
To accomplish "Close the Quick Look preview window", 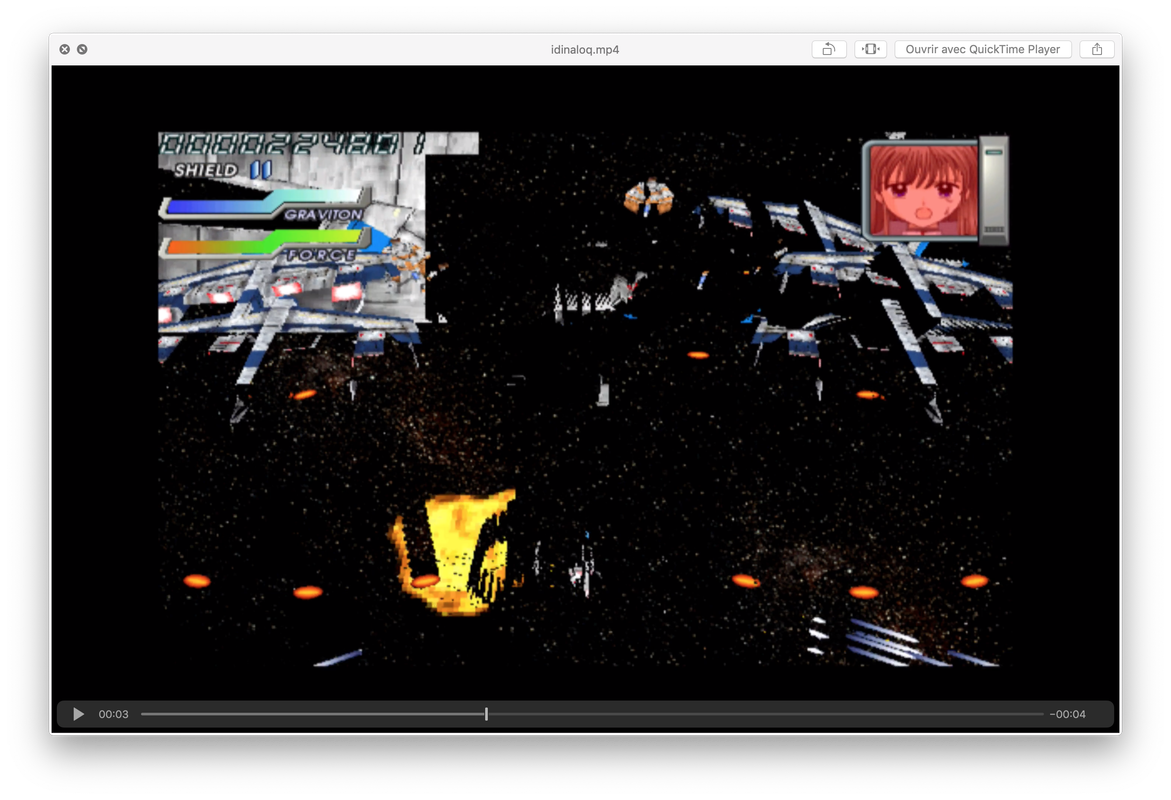I will (65, 49).
